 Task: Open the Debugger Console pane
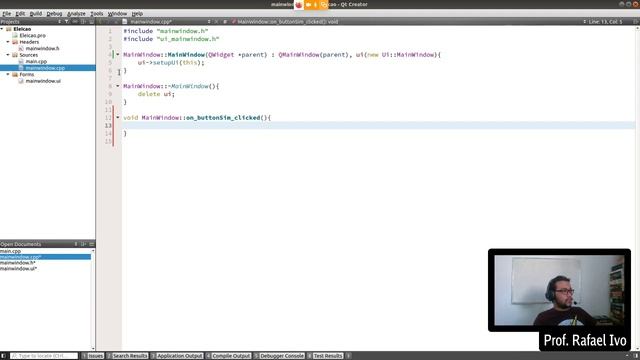pos(279,356)
